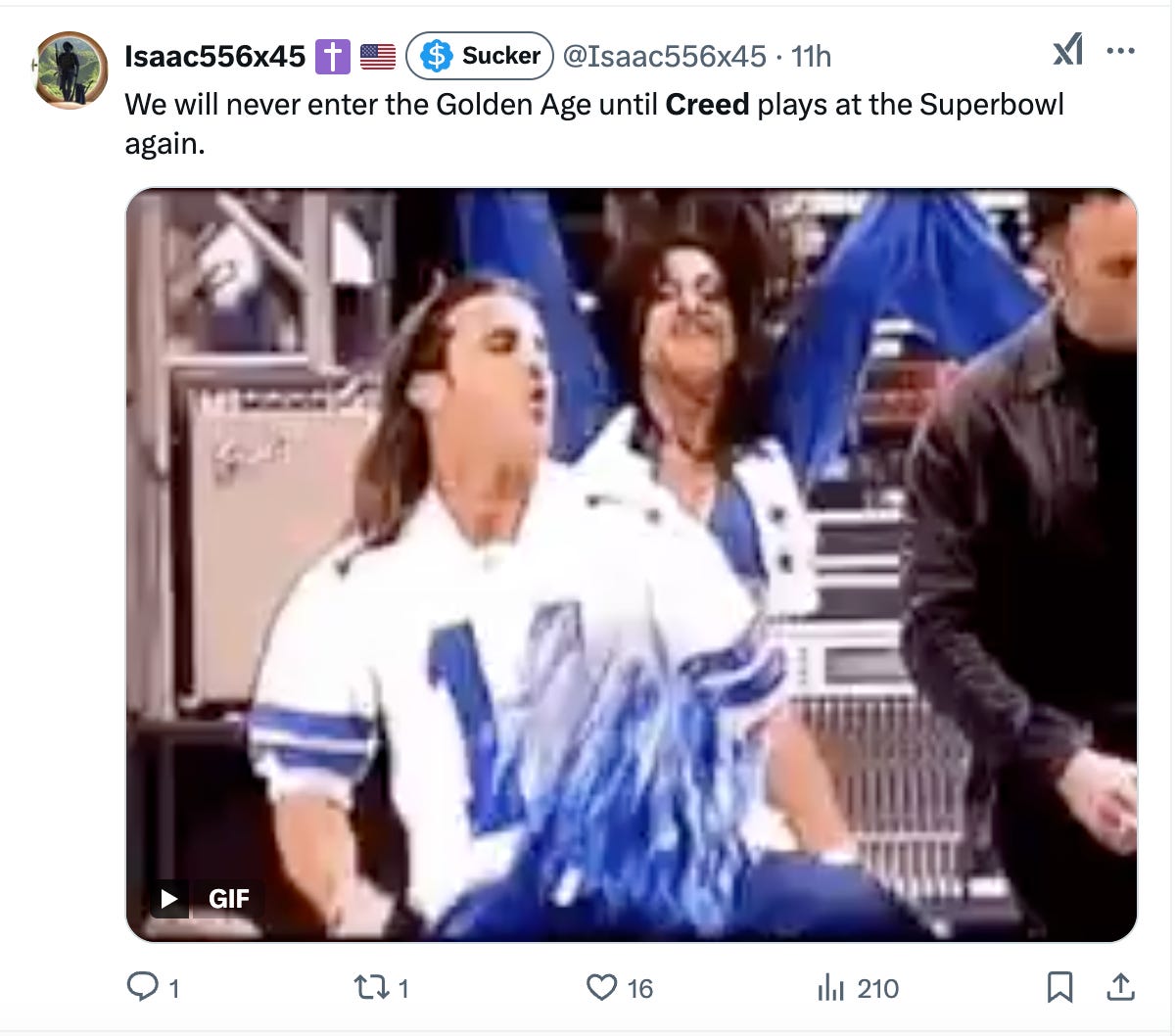Screen dimensions: 1175x1036
Task: Click the cross emoji beside the username
Action: [x=331, y=55]
